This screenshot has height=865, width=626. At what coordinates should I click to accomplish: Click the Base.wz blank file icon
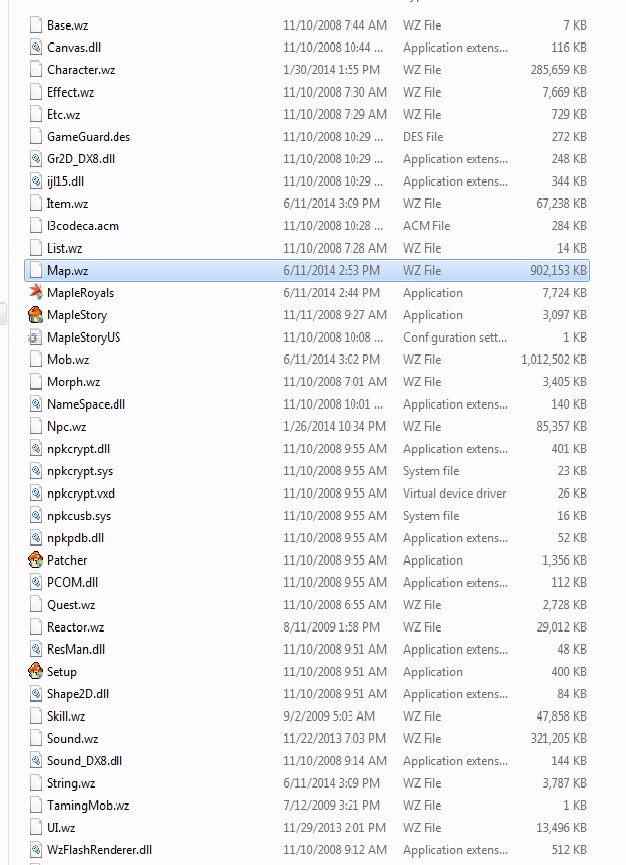click(x=35, y=25)
